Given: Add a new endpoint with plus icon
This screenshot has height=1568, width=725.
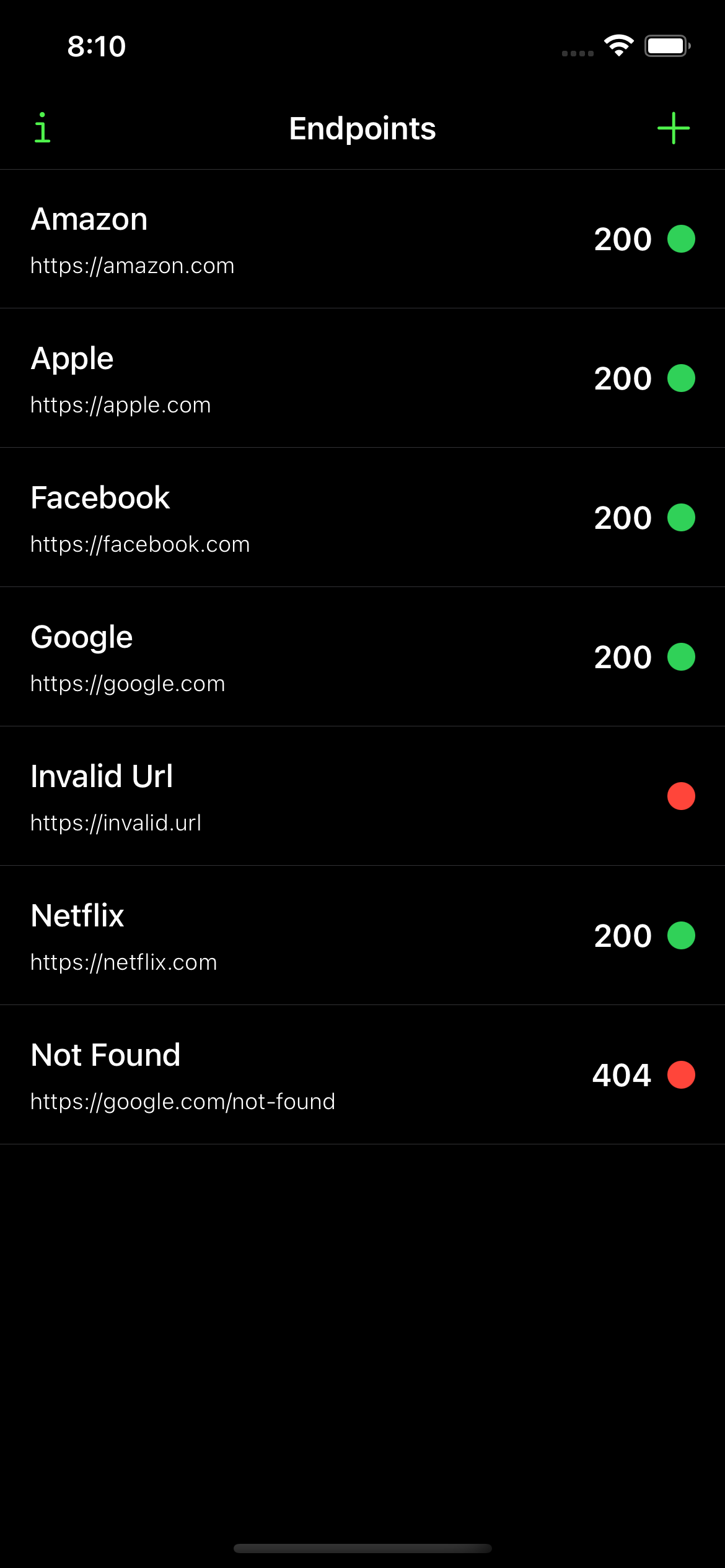Looking at the screenshot, I should (674, 128).
